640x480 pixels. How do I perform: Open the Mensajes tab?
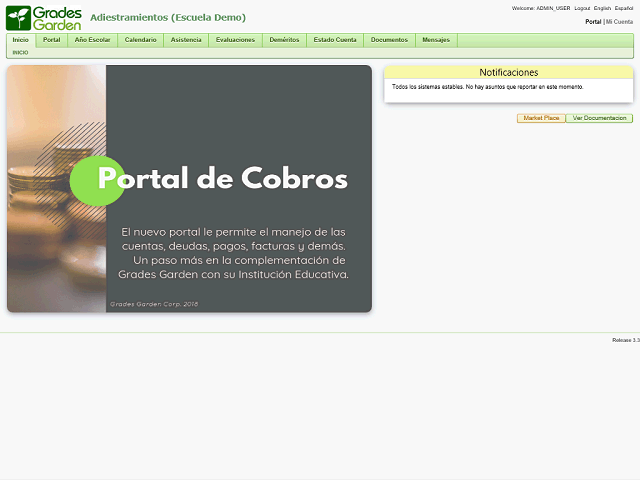coord(436,40)
